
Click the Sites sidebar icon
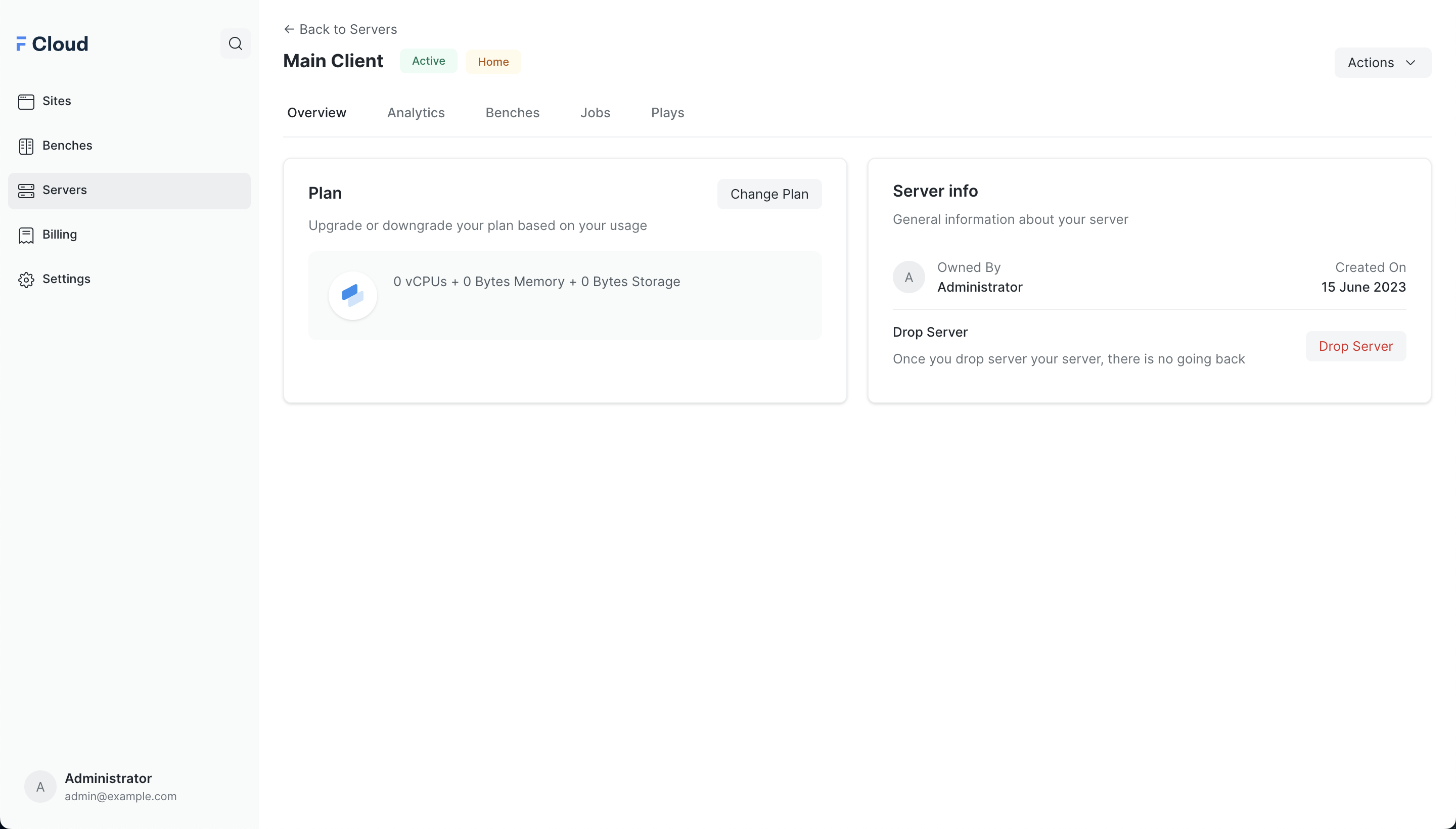click(x=26, y=101)
